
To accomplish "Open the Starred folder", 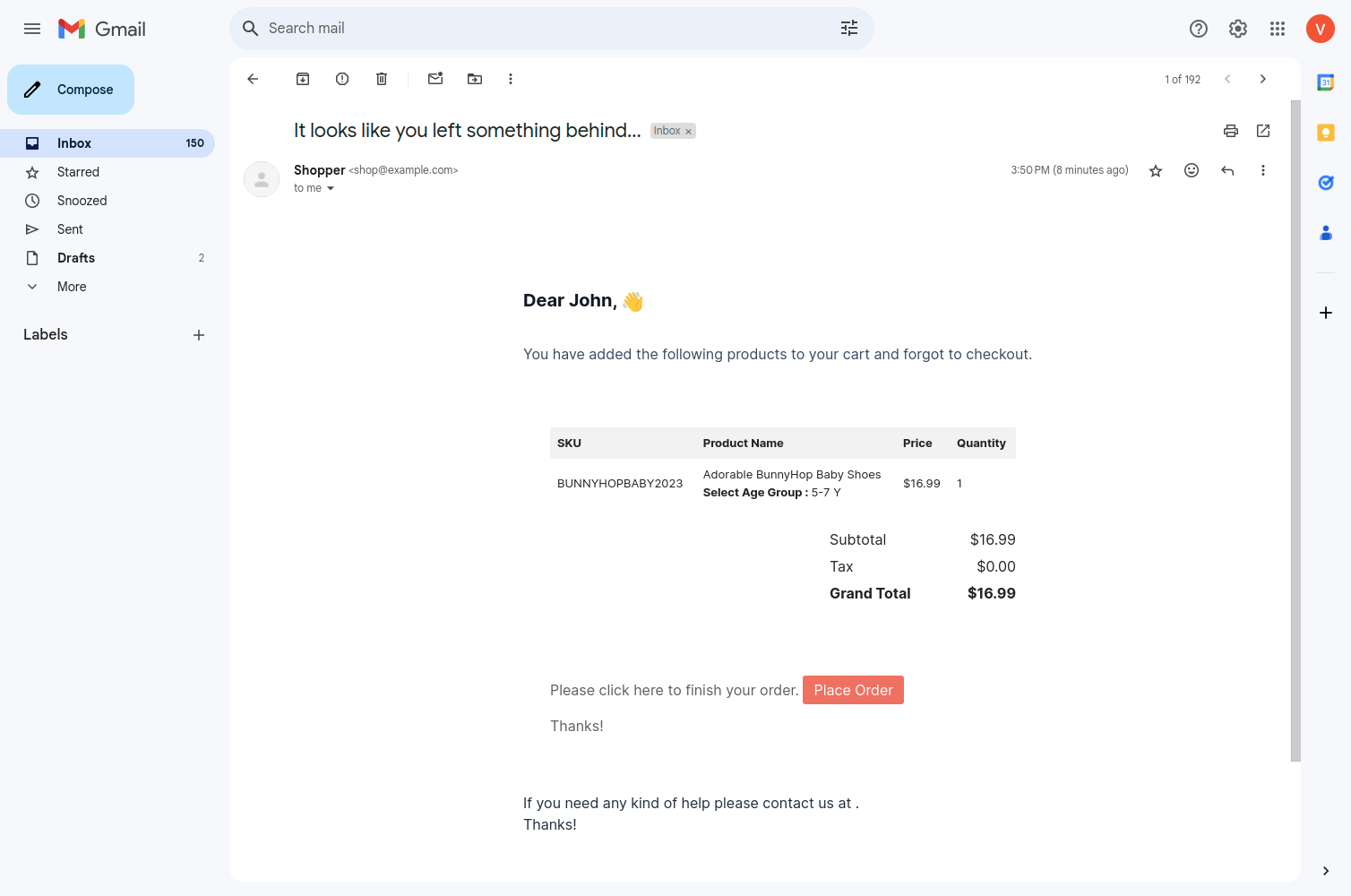I will pyautogui.click(x=108, y=172).
